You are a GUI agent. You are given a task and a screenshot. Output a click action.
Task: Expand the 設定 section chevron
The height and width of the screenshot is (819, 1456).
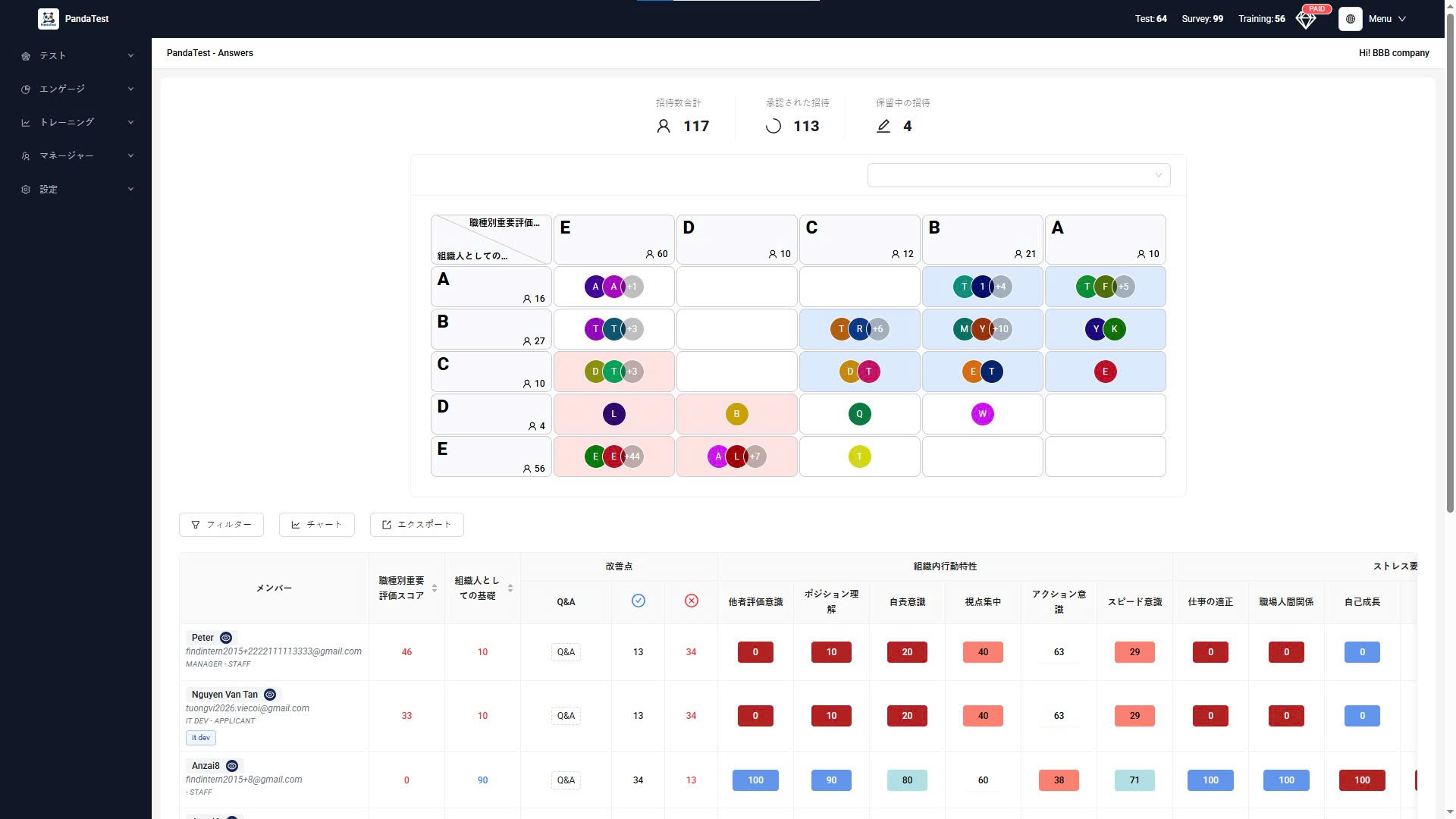[130, 189]
